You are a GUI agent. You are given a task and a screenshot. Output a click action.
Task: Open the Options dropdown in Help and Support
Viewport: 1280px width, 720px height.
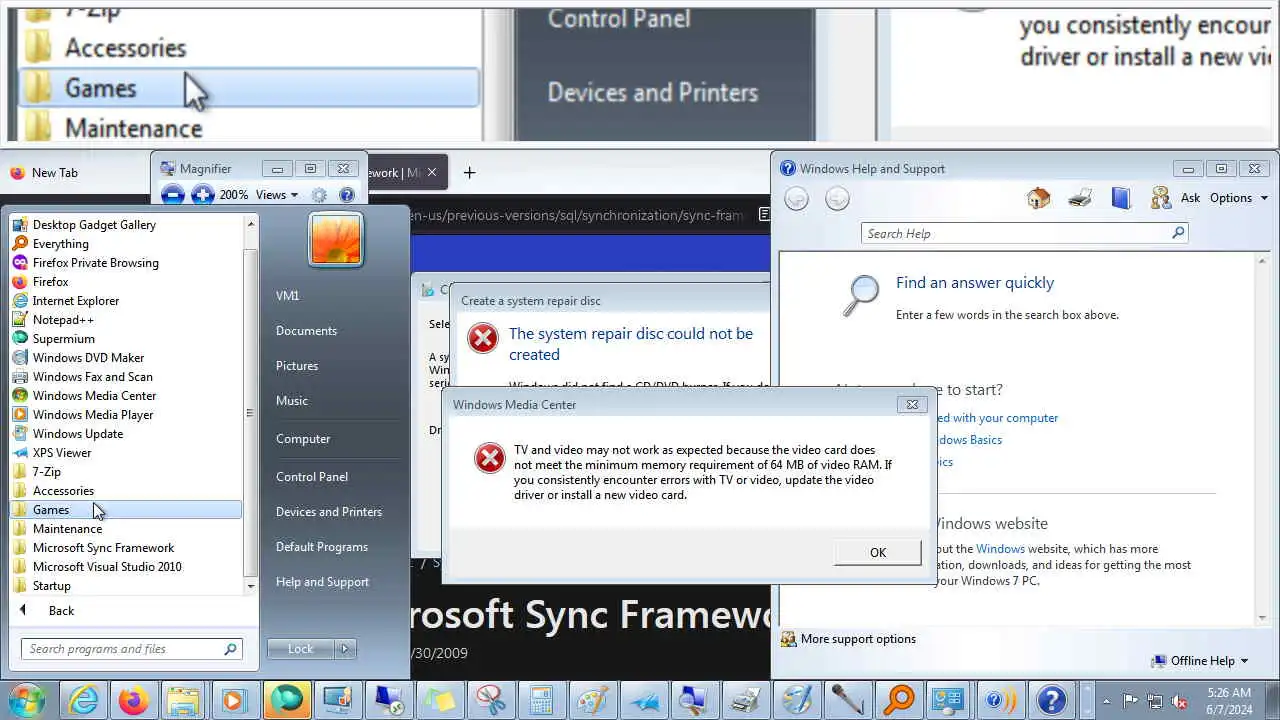pyautogui.click(x=1239, y=198)
